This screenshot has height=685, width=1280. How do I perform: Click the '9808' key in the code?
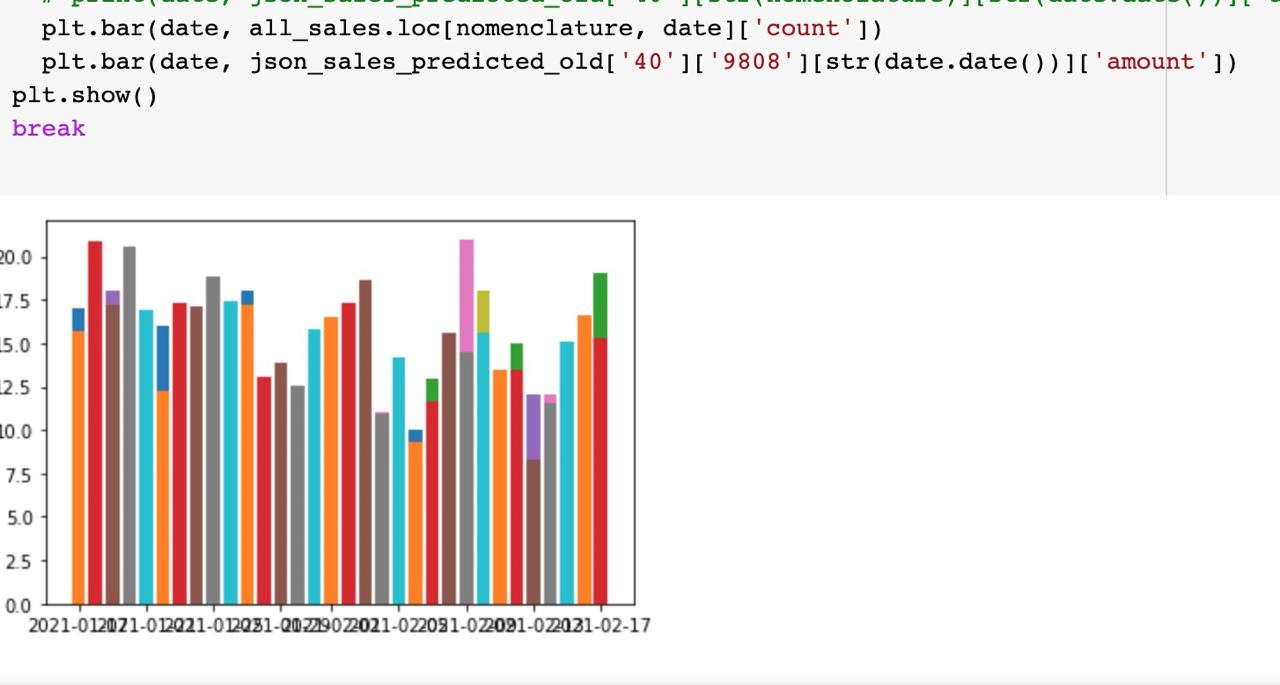[751, 62]
